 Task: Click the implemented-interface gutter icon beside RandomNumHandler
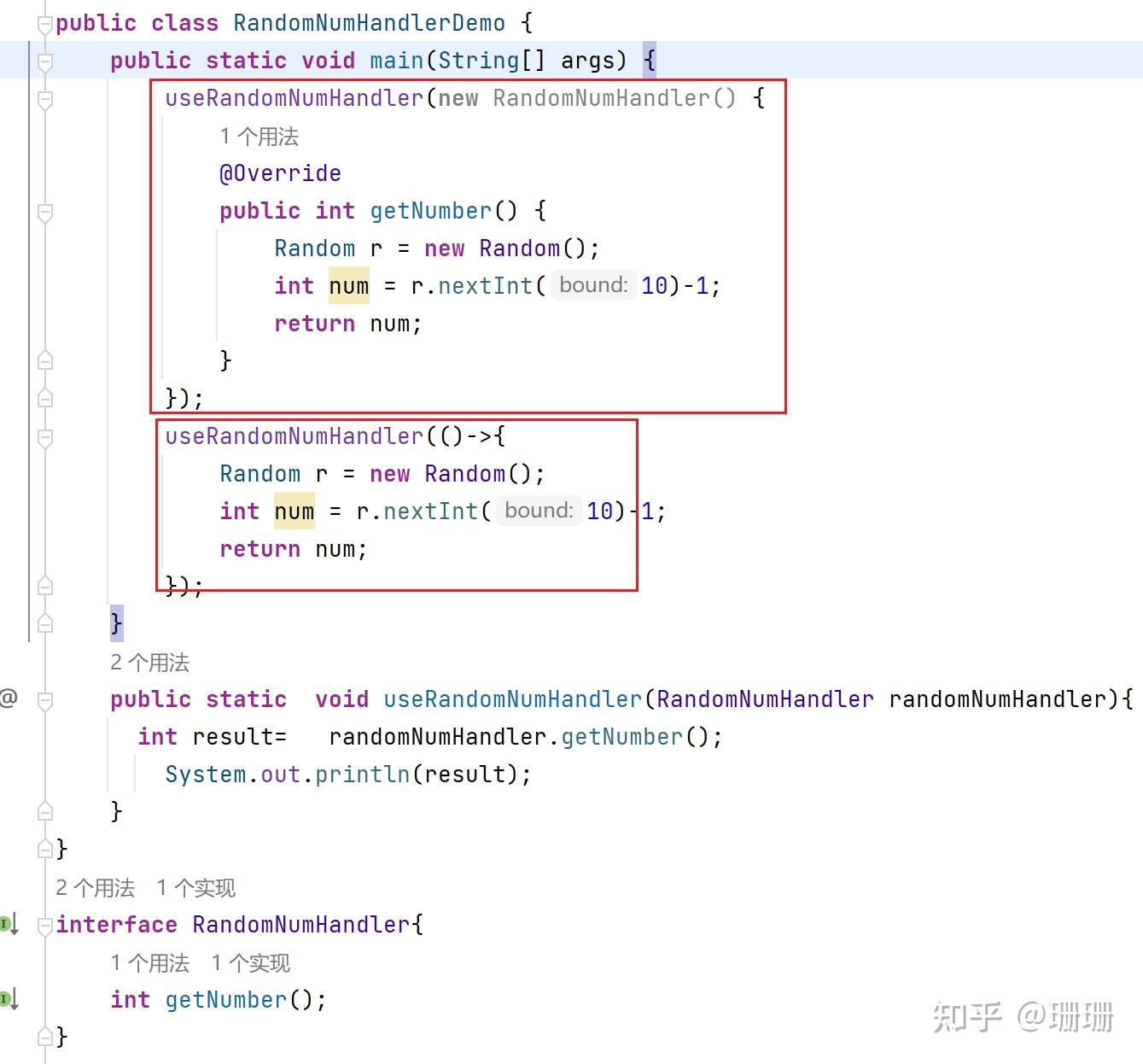pyautogui.click(x=9, y=924)
